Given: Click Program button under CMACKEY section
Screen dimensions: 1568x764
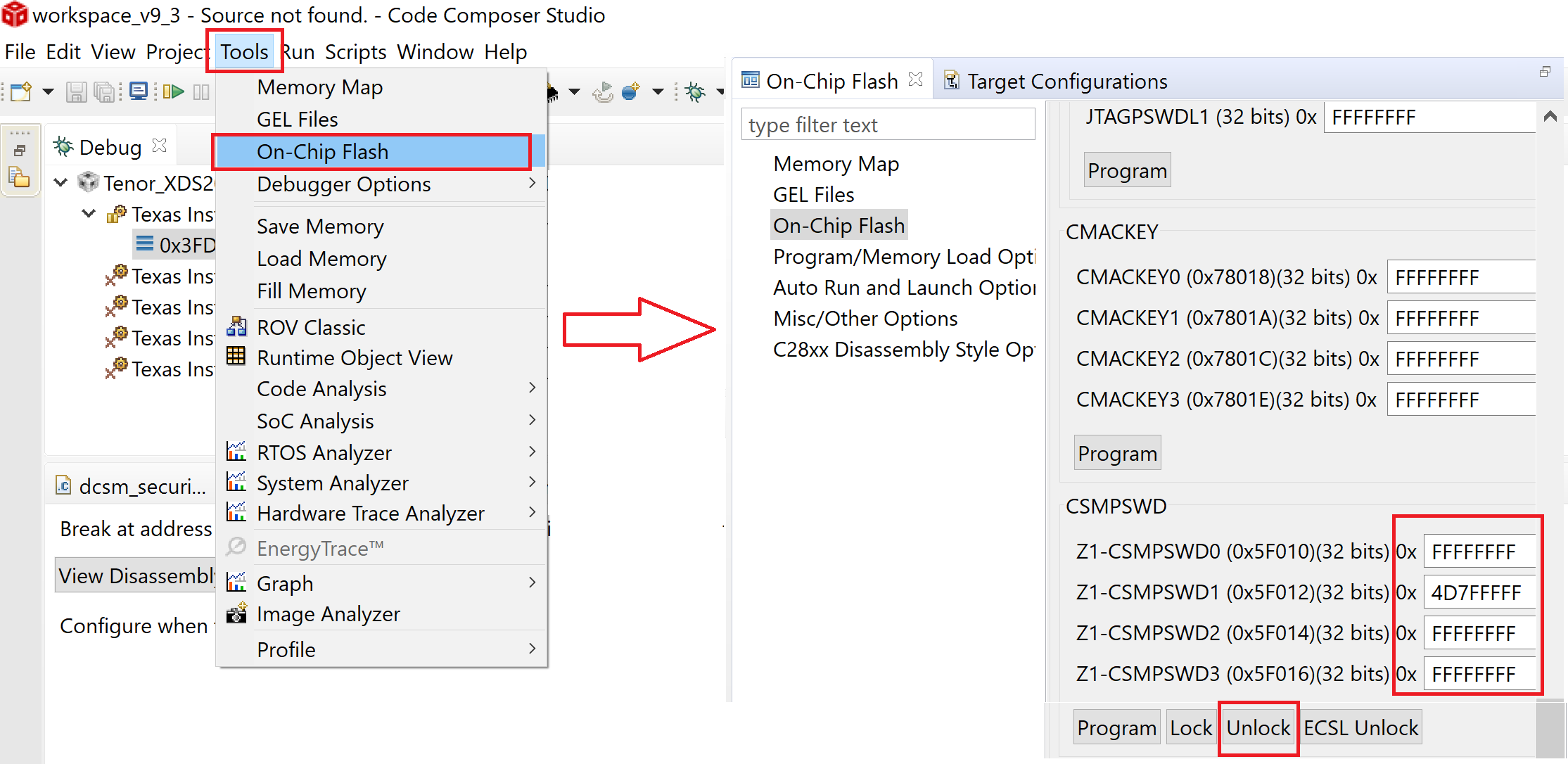Looking at the screenshot, I should click(1117, 453).
